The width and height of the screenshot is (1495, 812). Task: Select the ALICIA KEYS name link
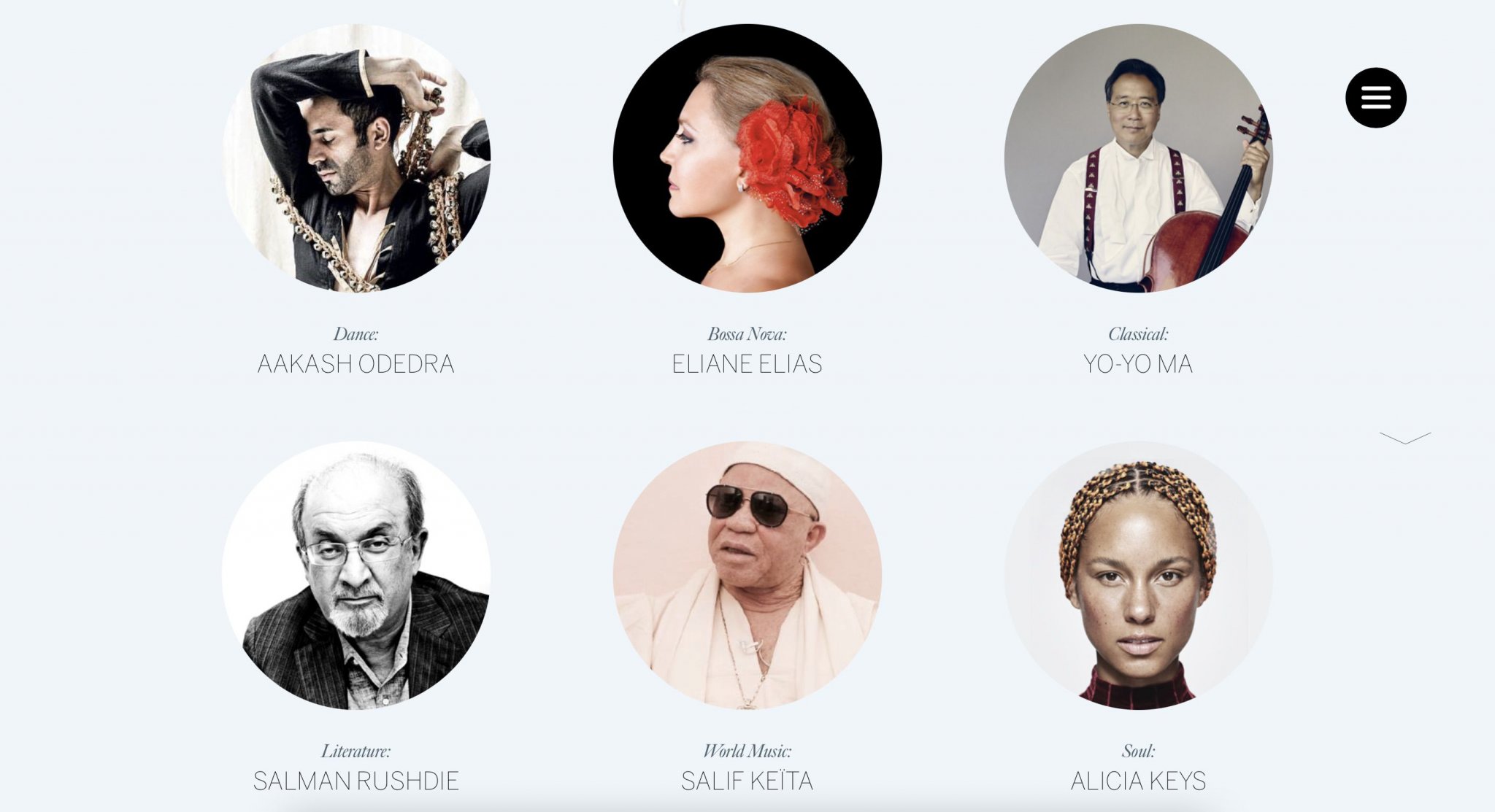tap(1138, 781)
